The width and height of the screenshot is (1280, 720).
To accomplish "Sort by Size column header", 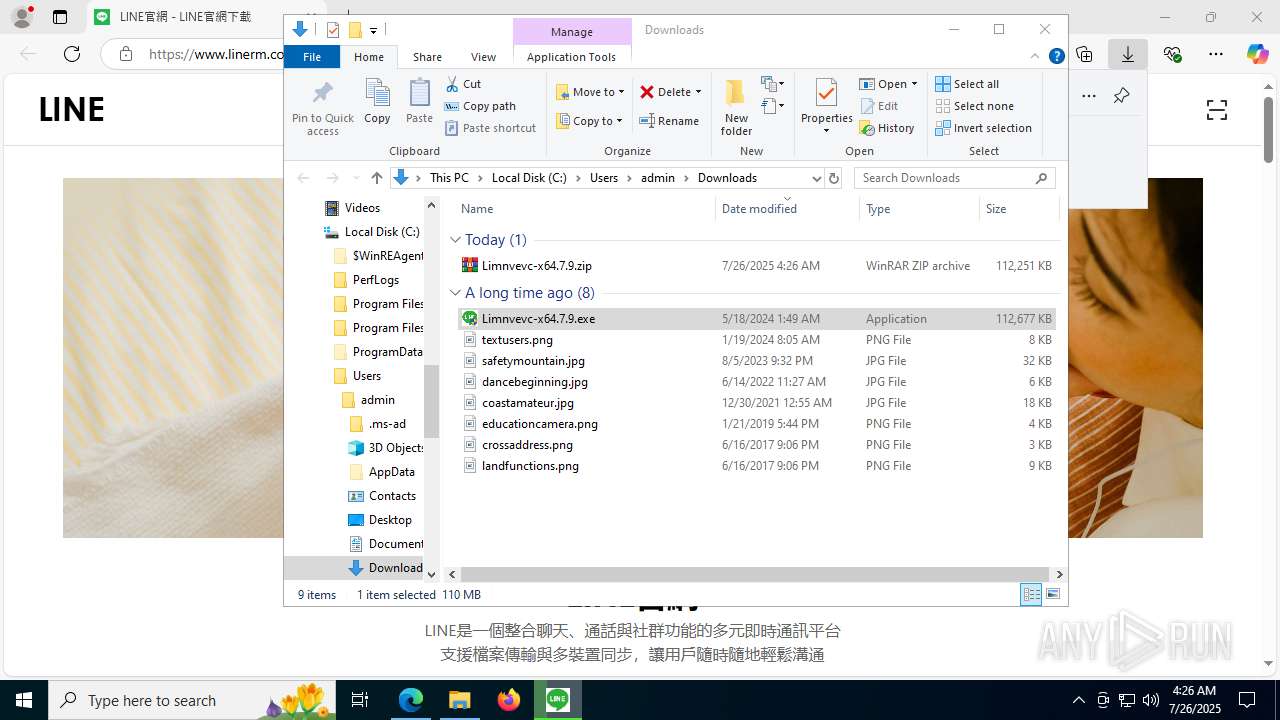I will pyautogui.click(x=1018, y=209).
